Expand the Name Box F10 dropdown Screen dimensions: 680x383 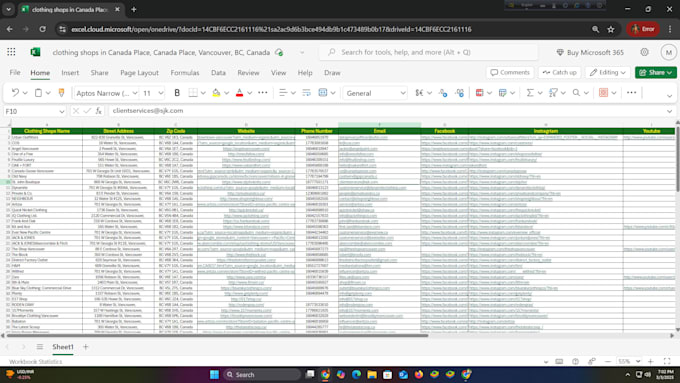click(62, 111)
